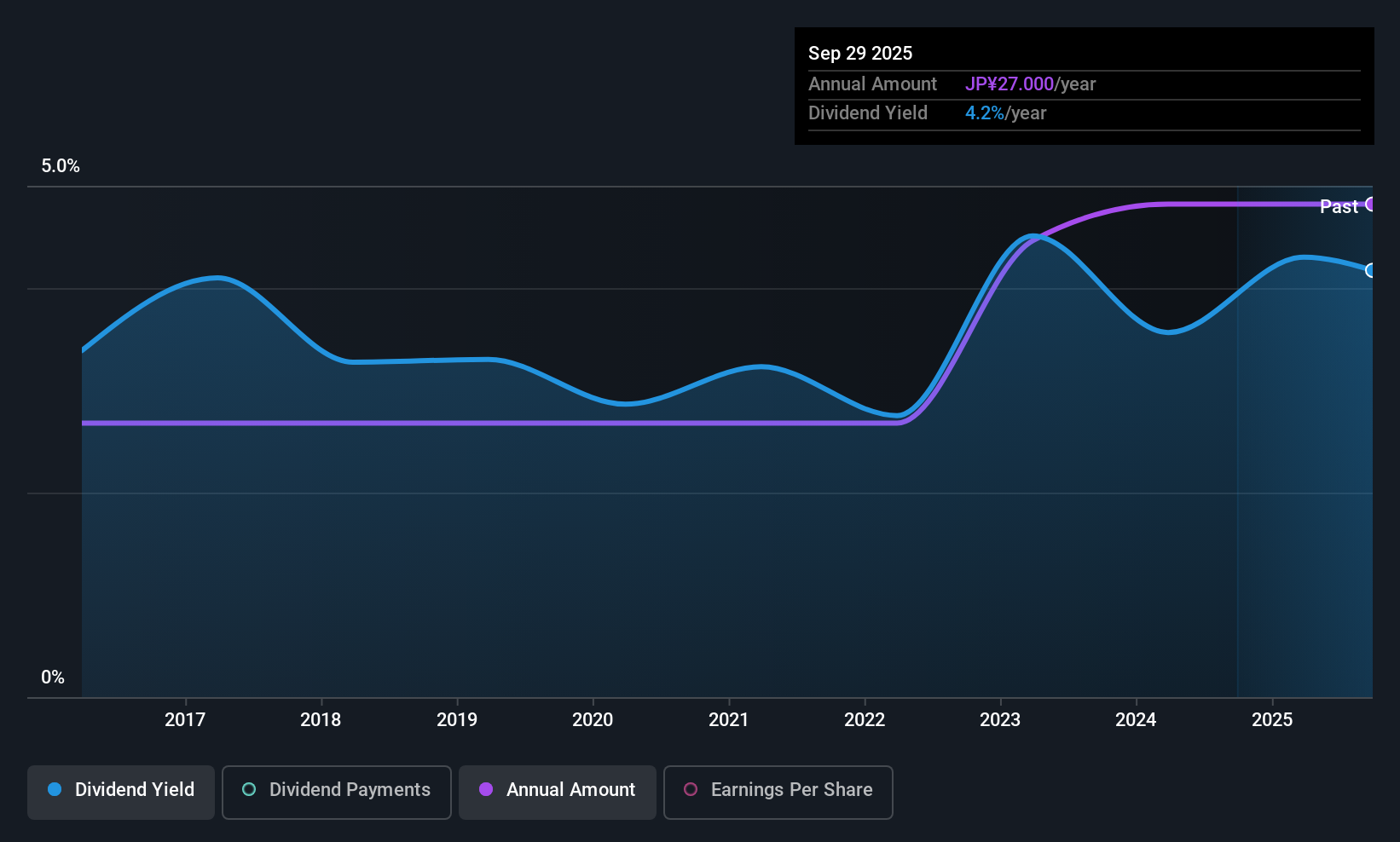Screen dimensions: 1400x842
Task: Select the 2017 axis label
Action: pos(185,719)
